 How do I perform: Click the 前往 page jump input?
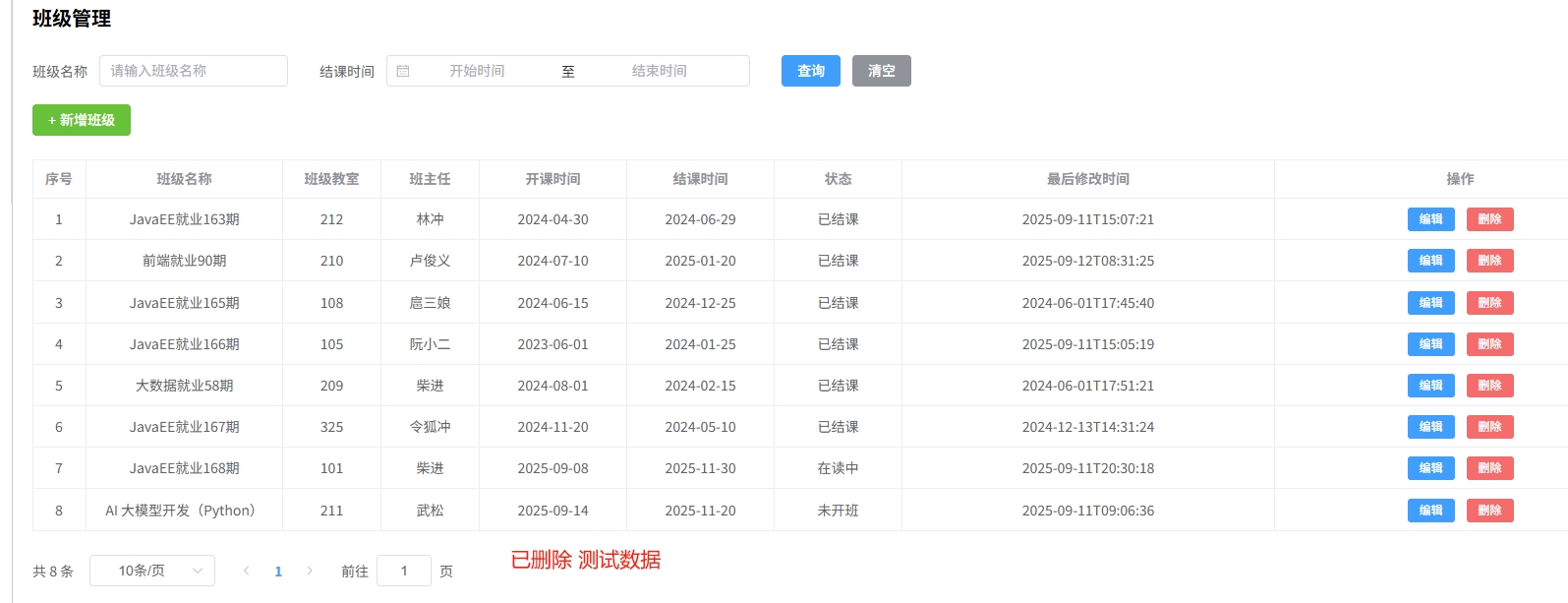(404, 571)
